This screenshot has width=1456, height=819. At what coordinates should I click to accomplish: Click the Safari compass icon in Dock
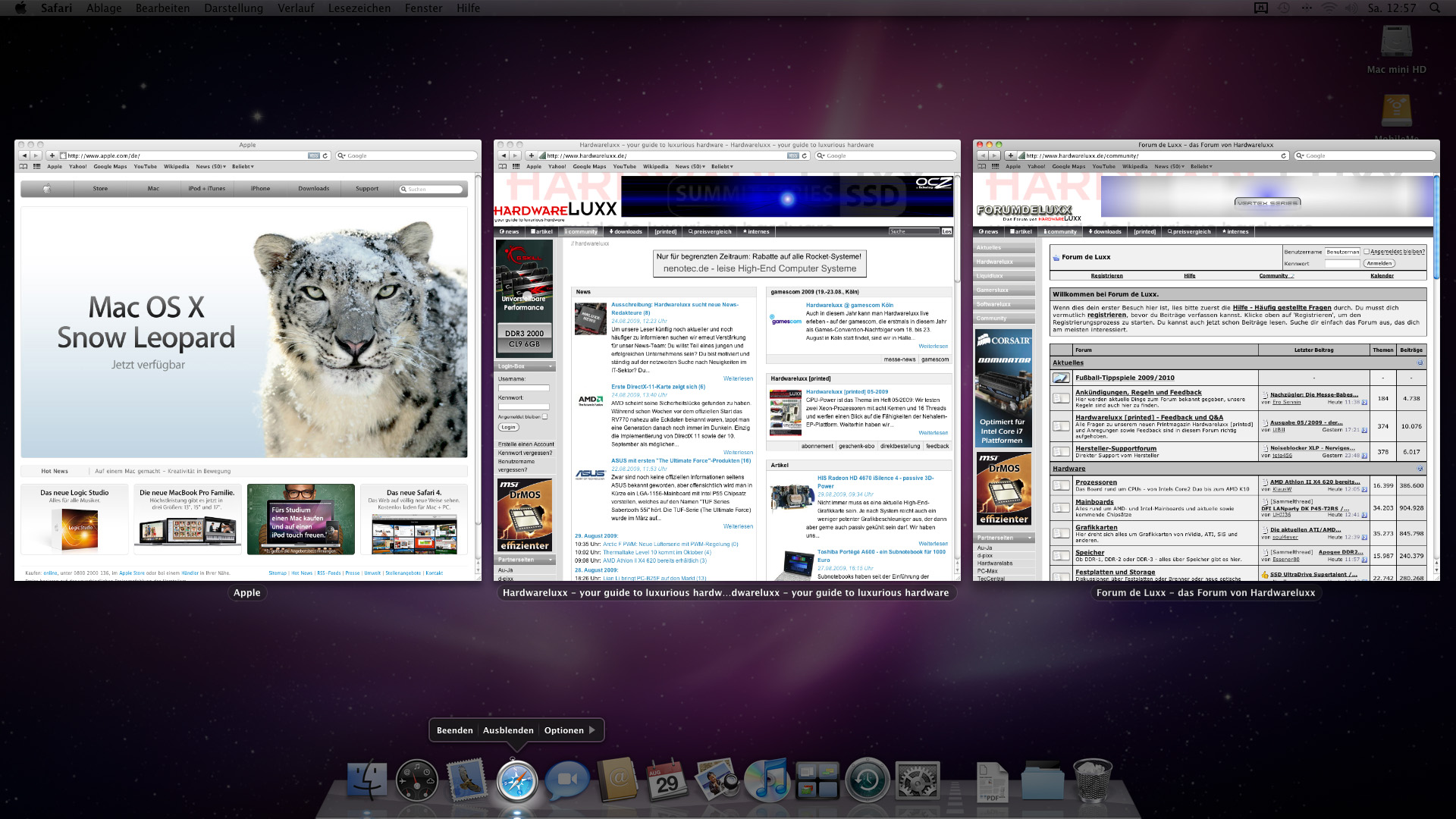point(517,781)
